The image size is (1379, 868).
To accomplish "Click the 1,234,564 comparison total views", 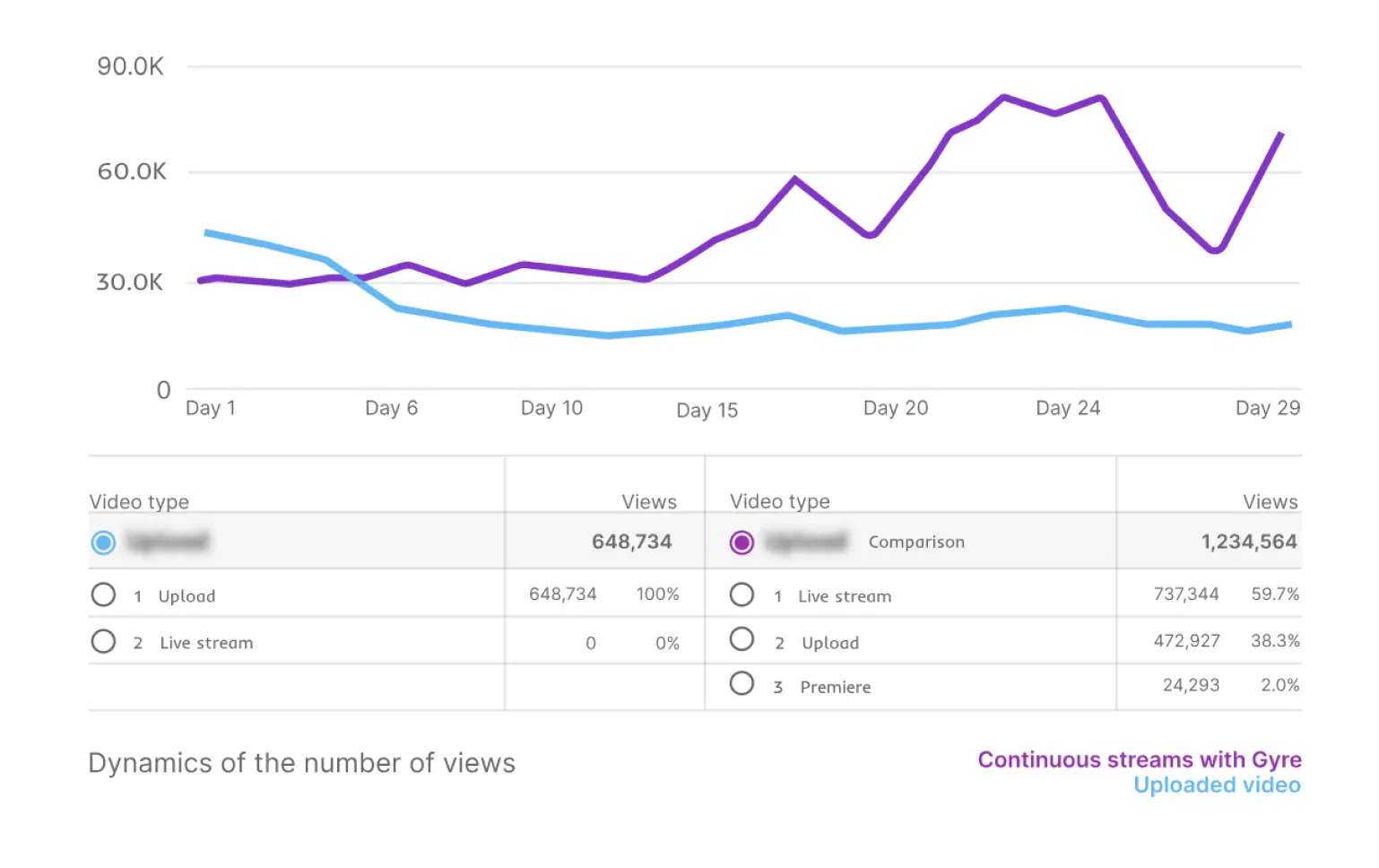I will [1248, 542].
